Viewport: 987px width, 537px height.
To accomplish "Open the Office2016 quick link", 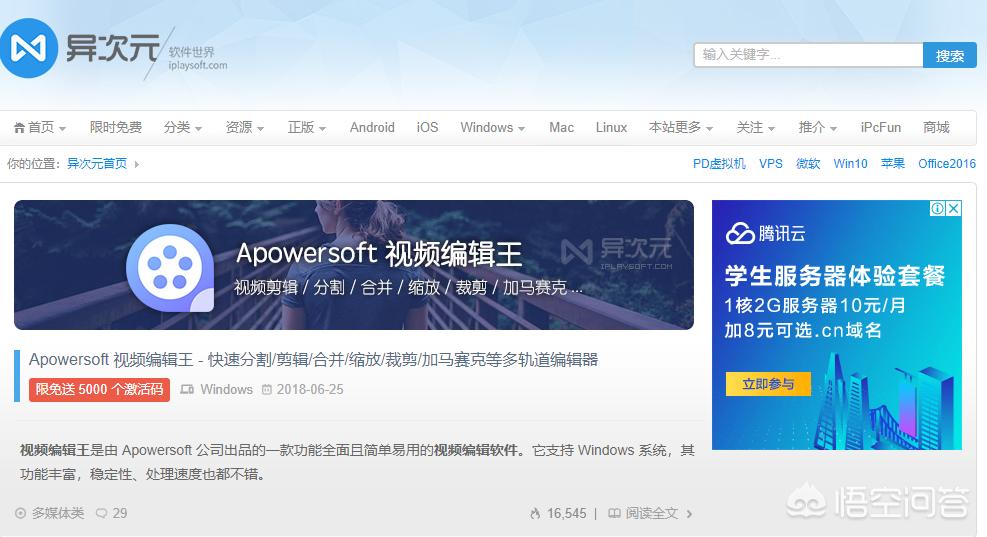I will pyautogui.click(x=947, y=164).
